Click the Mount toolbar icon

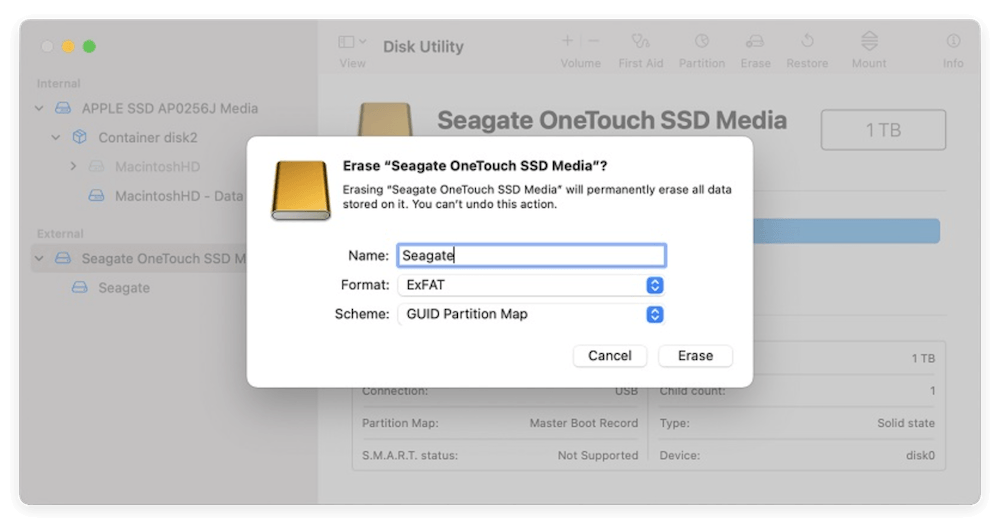tap(868, 42)
